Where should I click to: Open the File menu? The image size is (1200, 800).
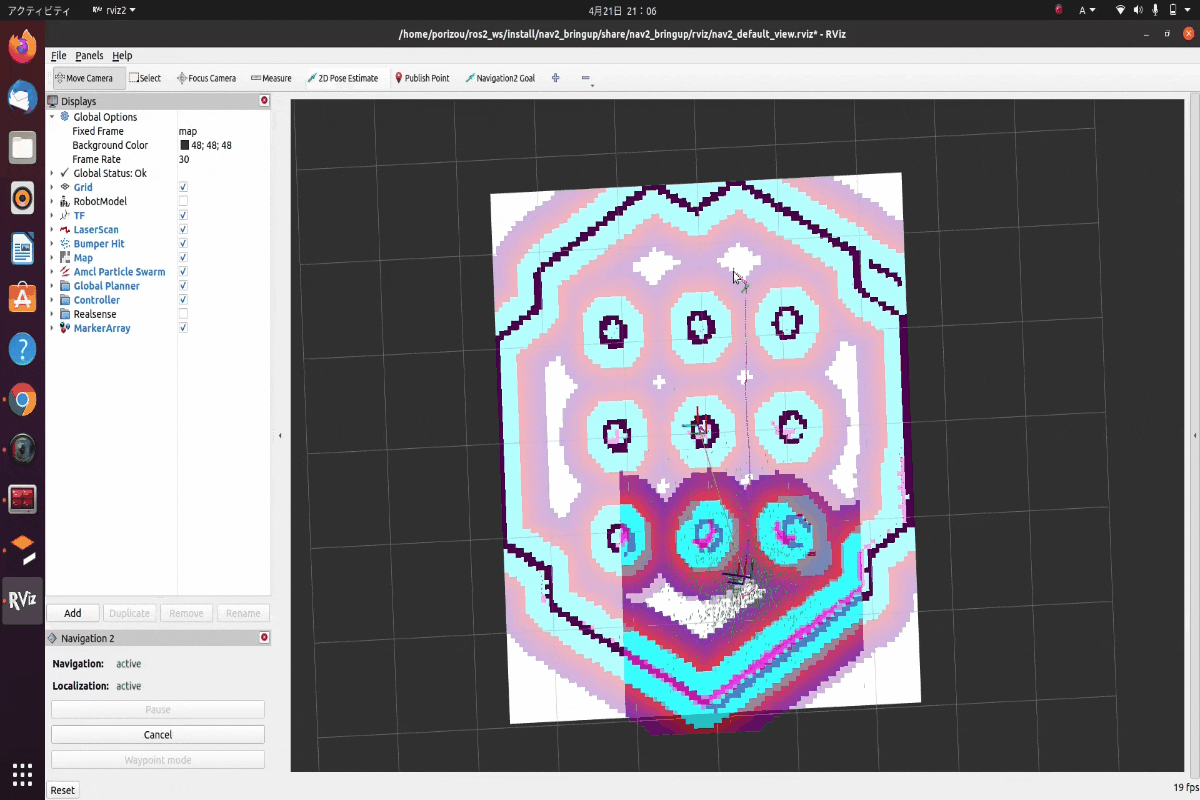point(58,55)
